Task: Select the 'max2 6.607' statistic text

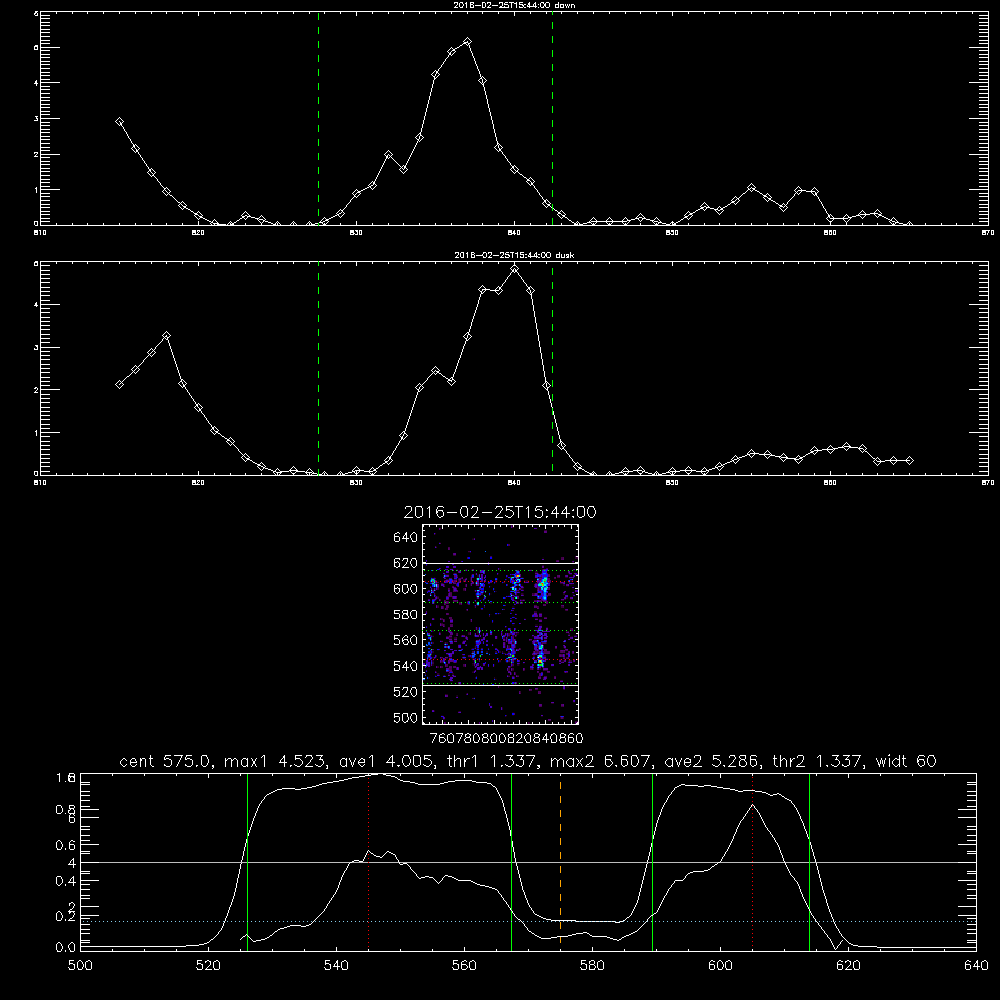Action: (x=601, y=761)
